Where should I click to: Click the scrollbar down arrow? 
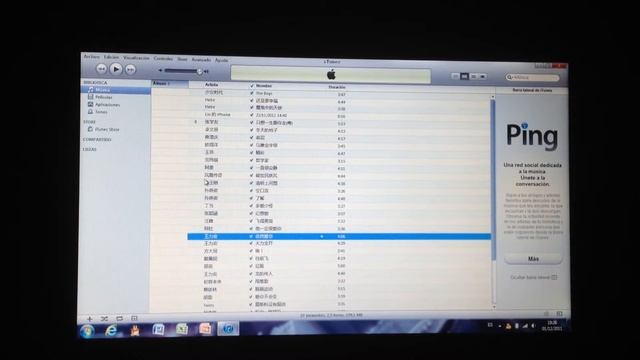click(x=494, y=307)
